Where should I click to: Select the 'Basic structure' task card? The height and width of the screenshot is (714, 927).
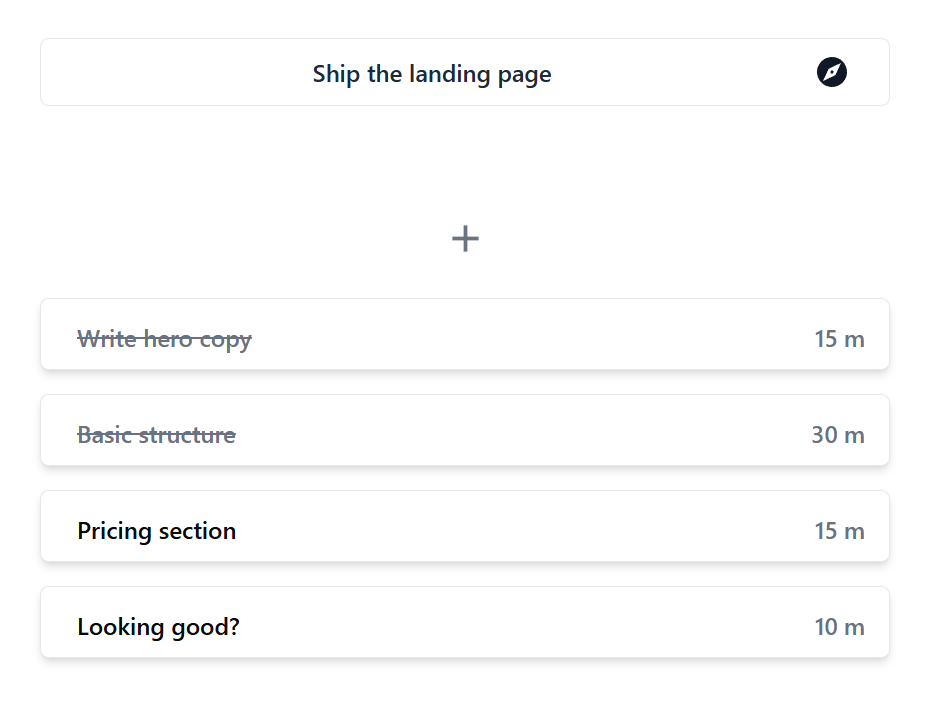pos(464,430)
